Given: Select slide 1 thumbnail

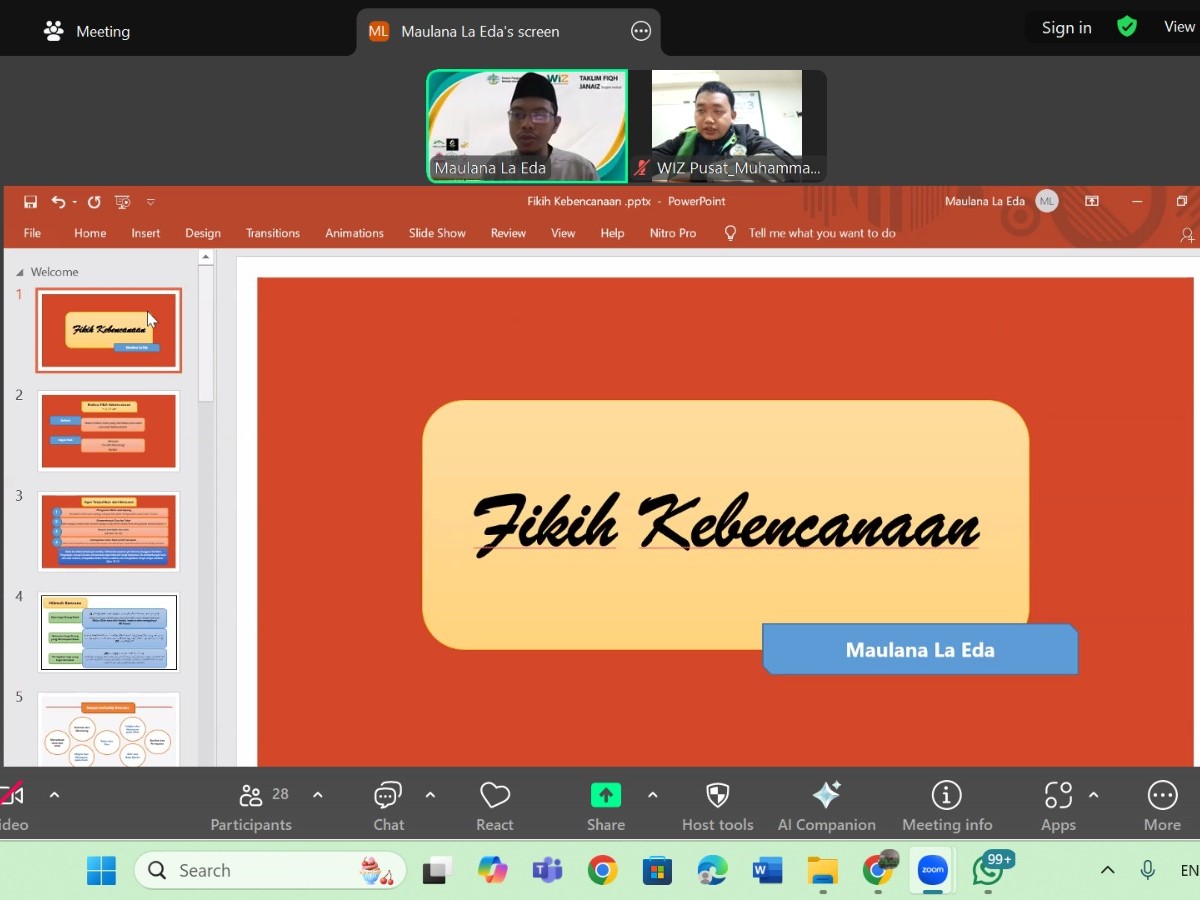Looking at the screenshot, I should [109, 330].
